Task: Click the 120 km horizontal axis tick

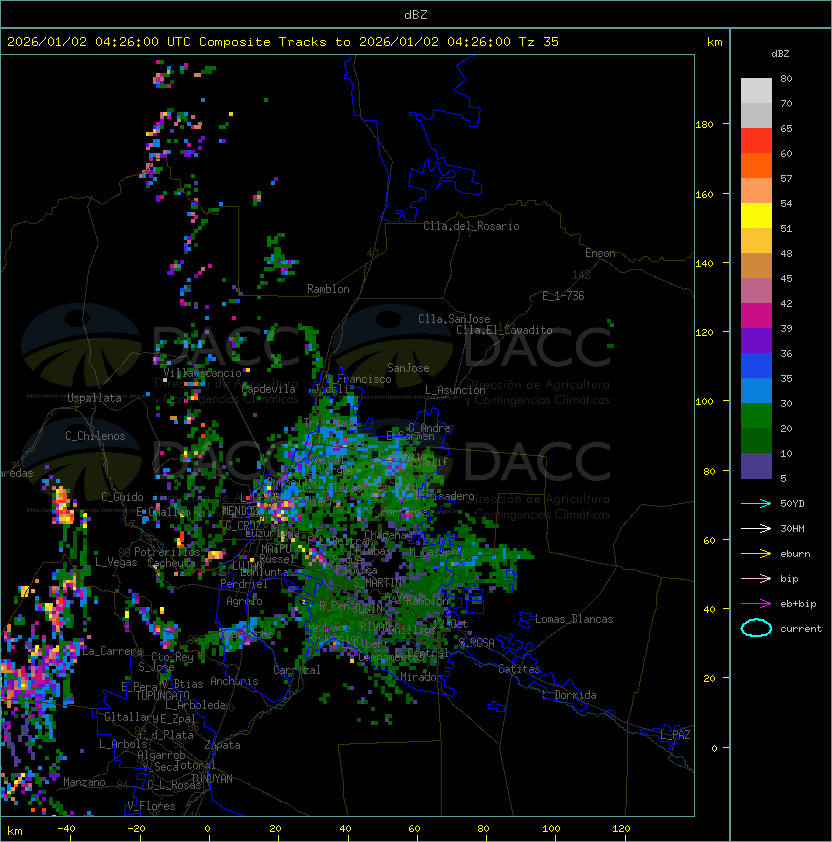Action: (x=621, y=829)
